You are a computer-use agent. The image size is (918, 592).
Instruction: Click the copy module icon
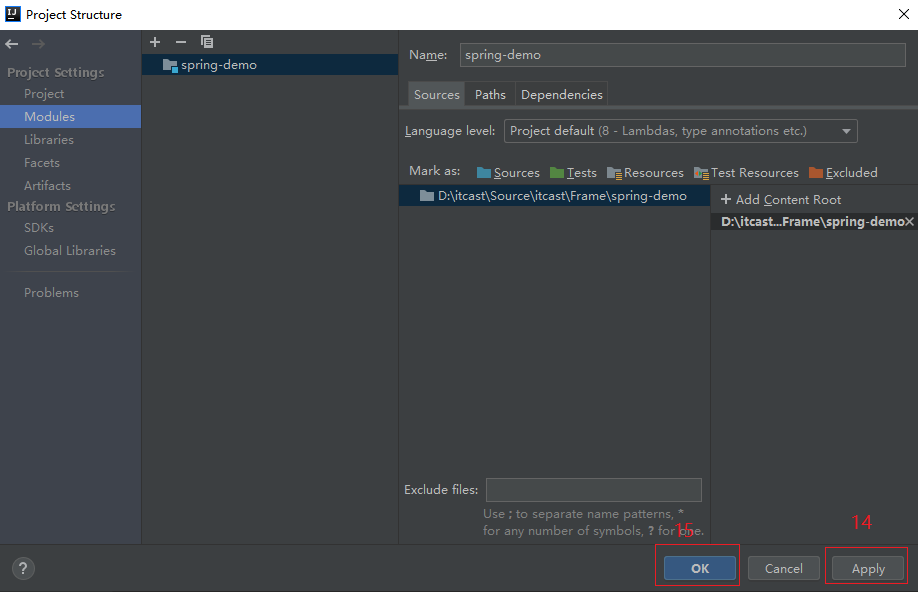click(207, 42)
